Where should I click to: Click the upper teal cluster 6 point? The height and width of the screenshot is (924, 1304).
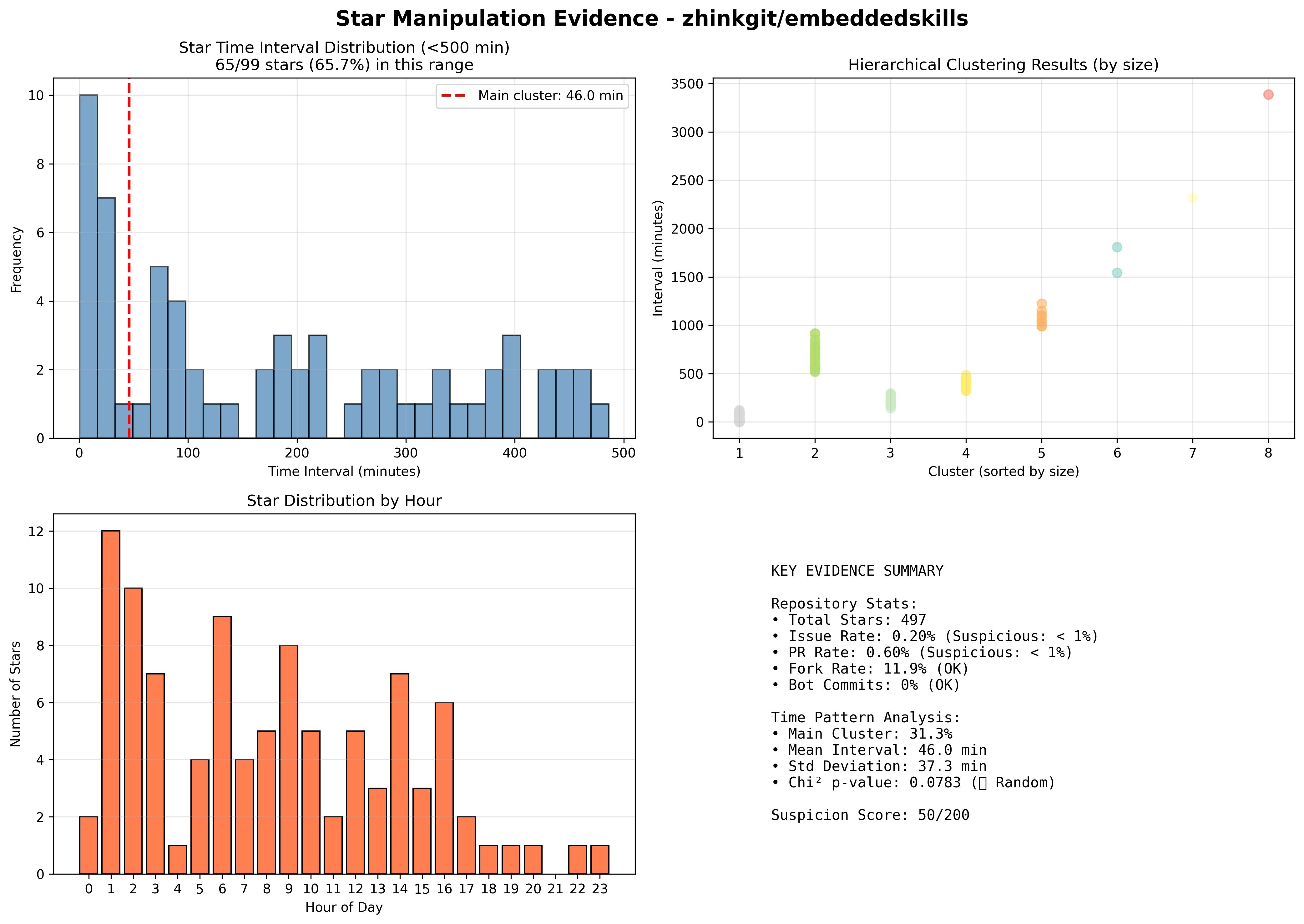tap(1117, 247)
